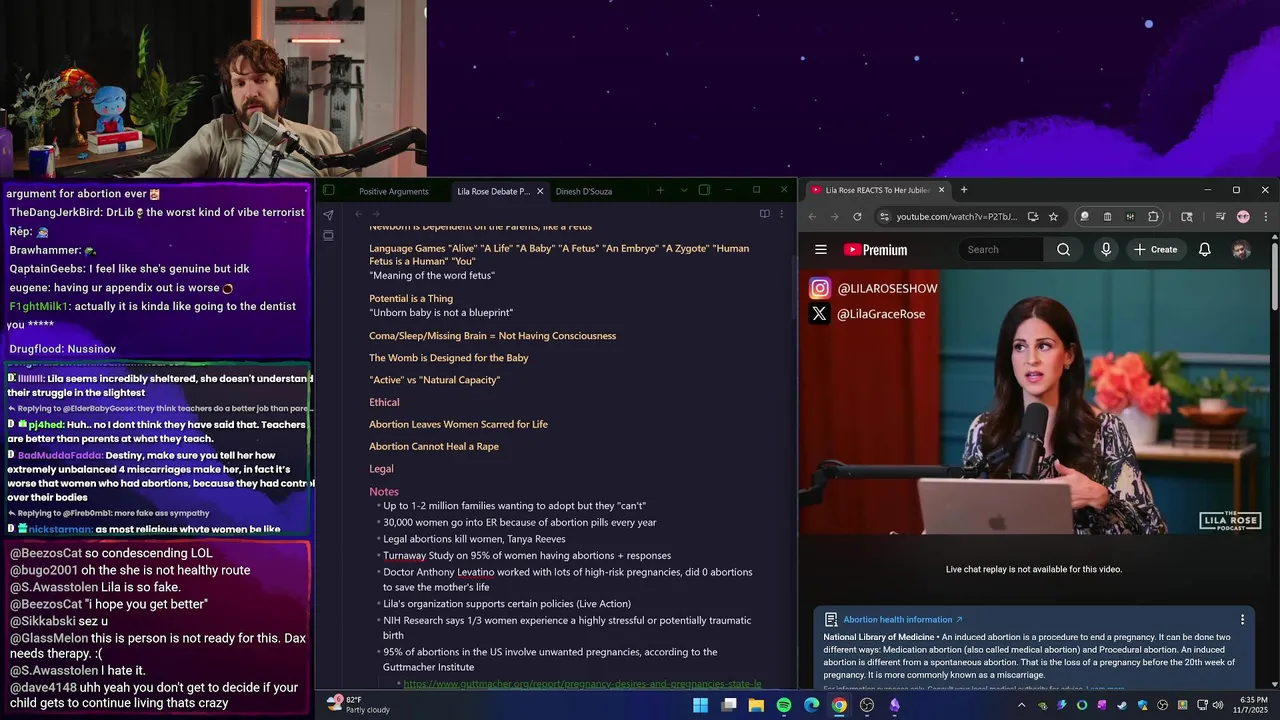Switch Obsidian note to reading view
The height and width of the screenshot is (720, 1280).
click(764, 213)
